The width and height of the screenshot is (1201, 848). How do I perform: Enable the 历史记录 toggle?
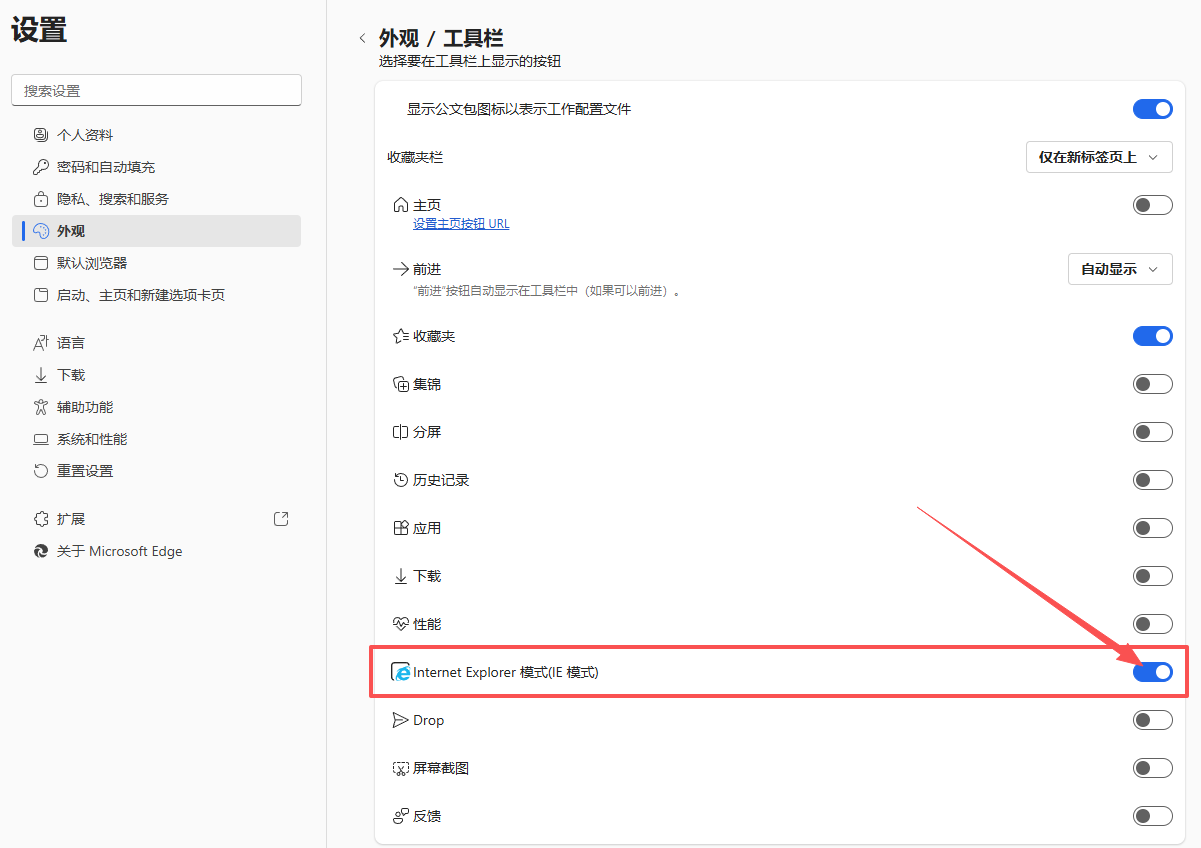[1152, 480]
